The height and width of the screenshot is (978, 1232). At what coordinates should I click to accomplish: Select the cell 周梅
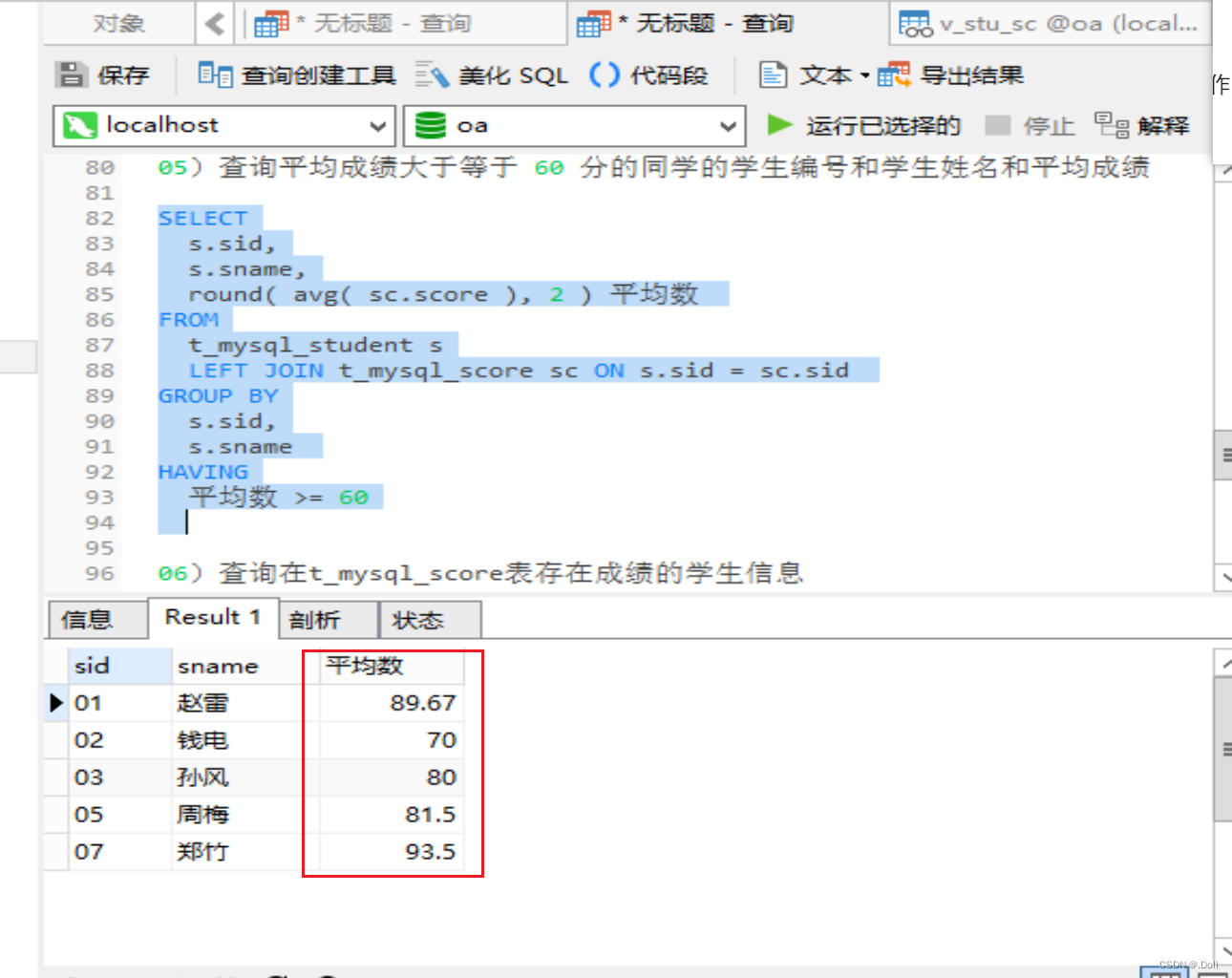[x=244, y=815]
